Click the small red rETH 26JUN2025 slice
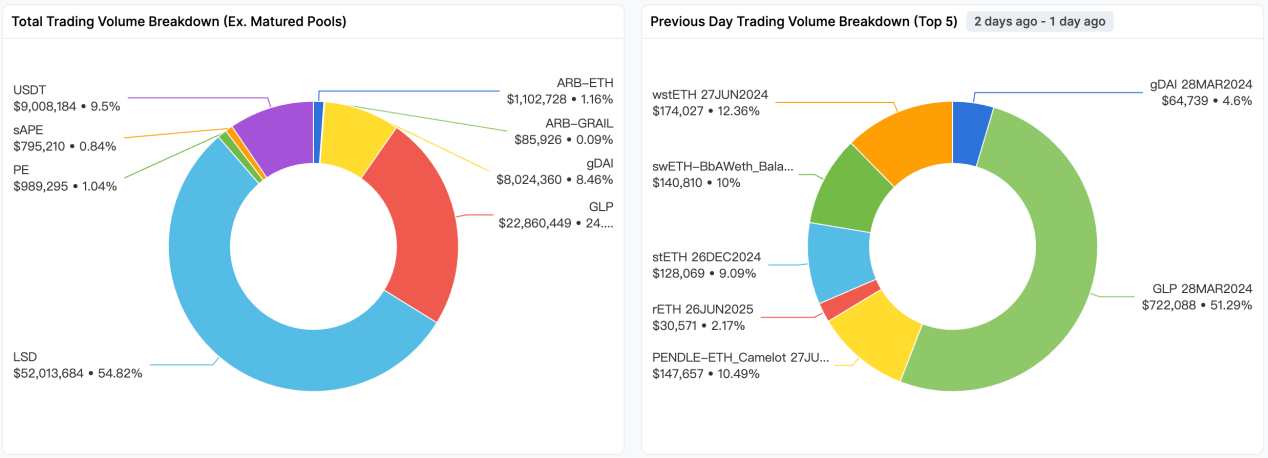1268x458 pixels. pyautogui.click(x=849, y=300)
